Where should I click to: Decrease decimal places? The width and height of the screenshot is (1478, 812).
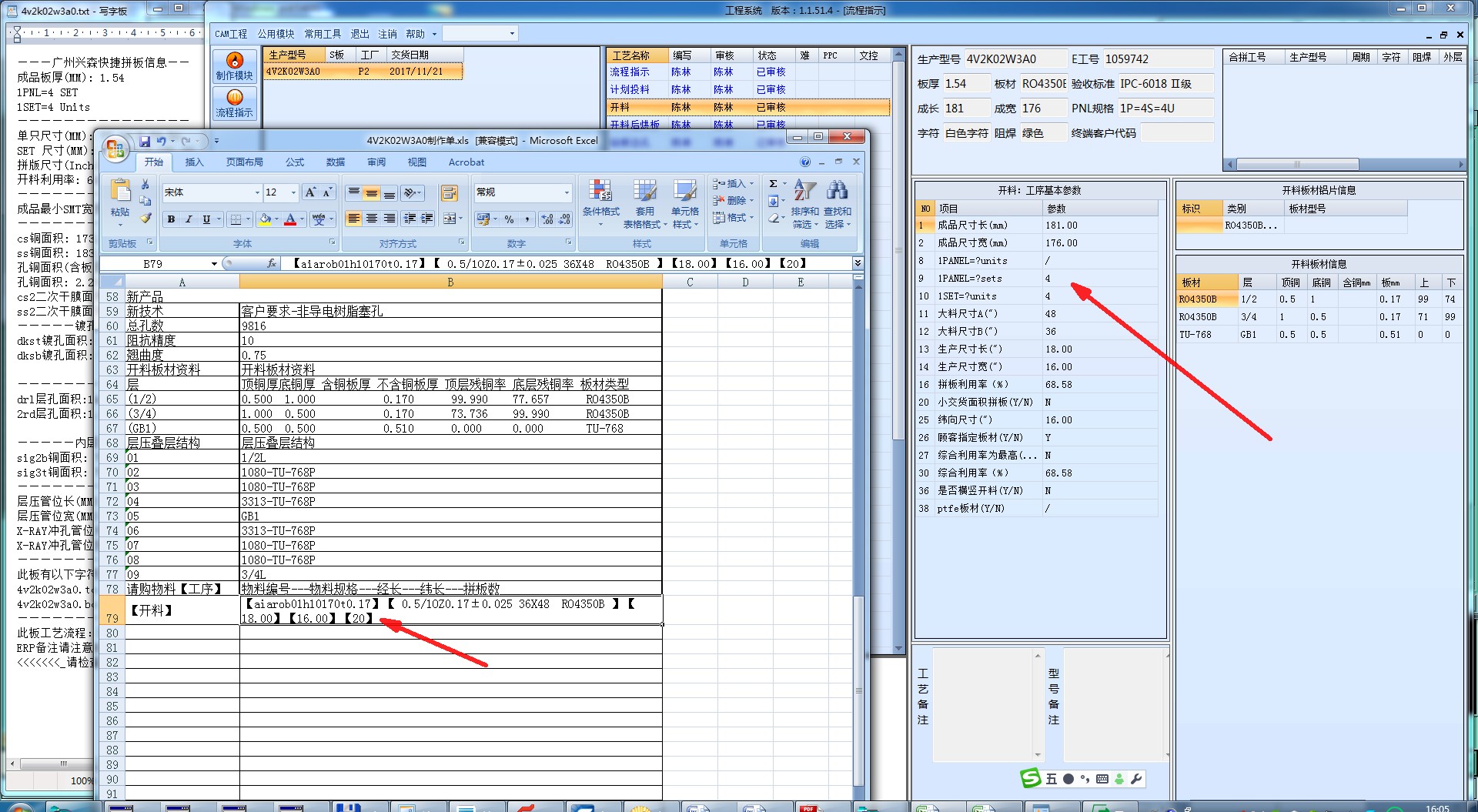564,219
